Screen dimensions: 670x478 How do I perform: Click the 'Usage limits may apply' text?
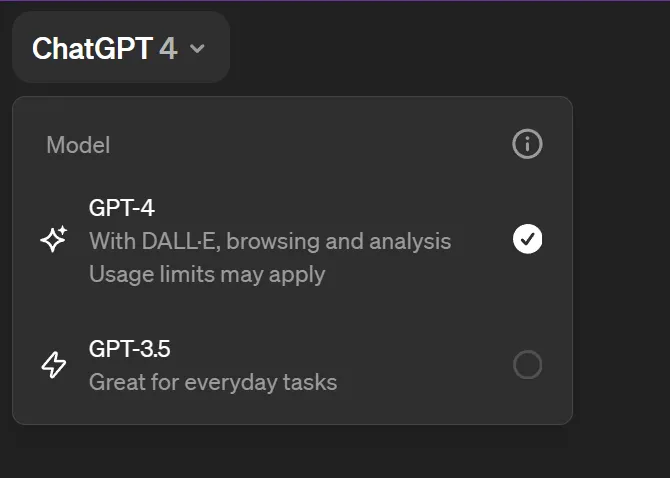pyautogui.click(x=207, y=273)
